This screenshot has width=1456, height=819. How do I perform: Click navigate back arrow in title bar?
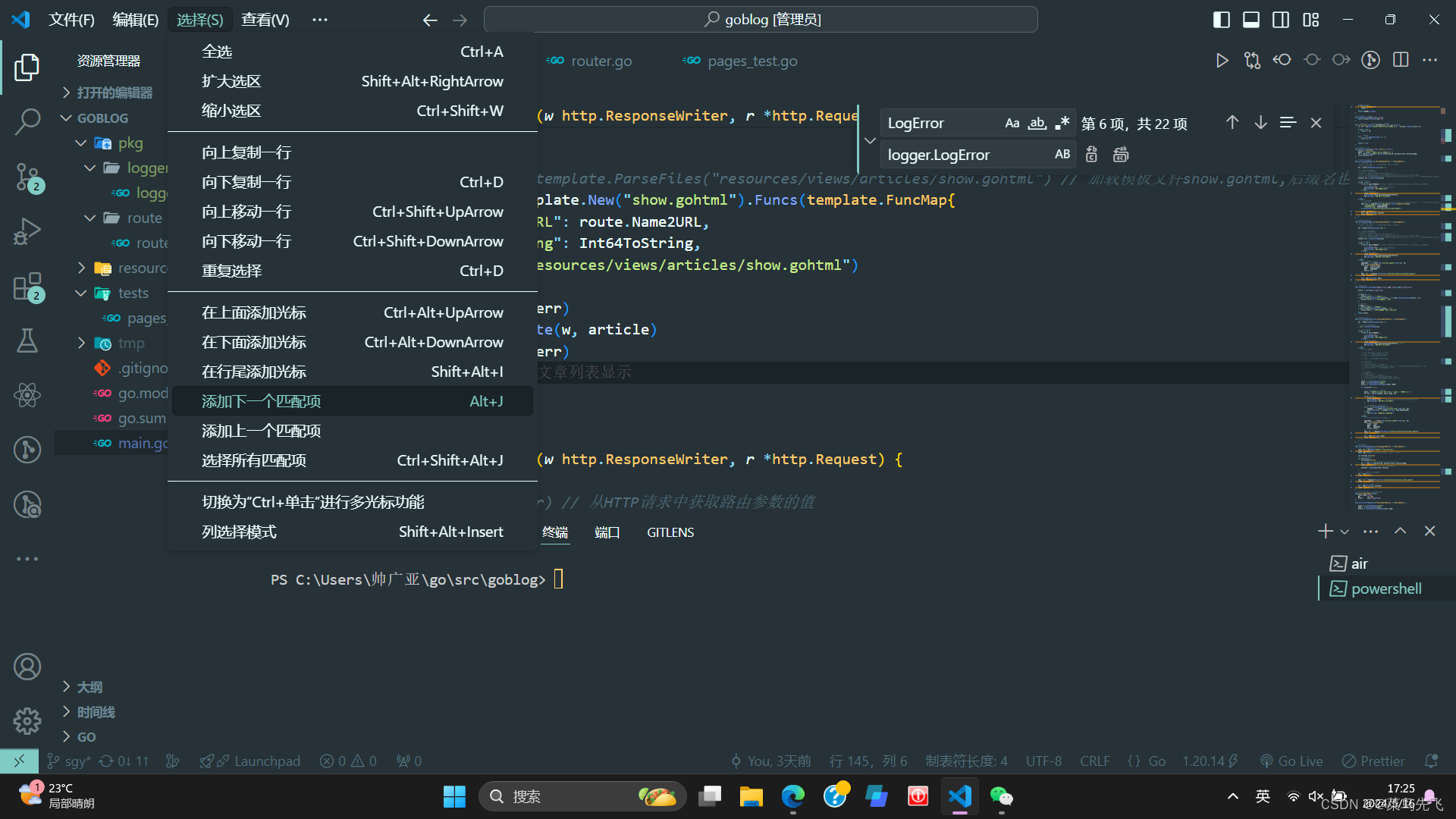point(430,20)
